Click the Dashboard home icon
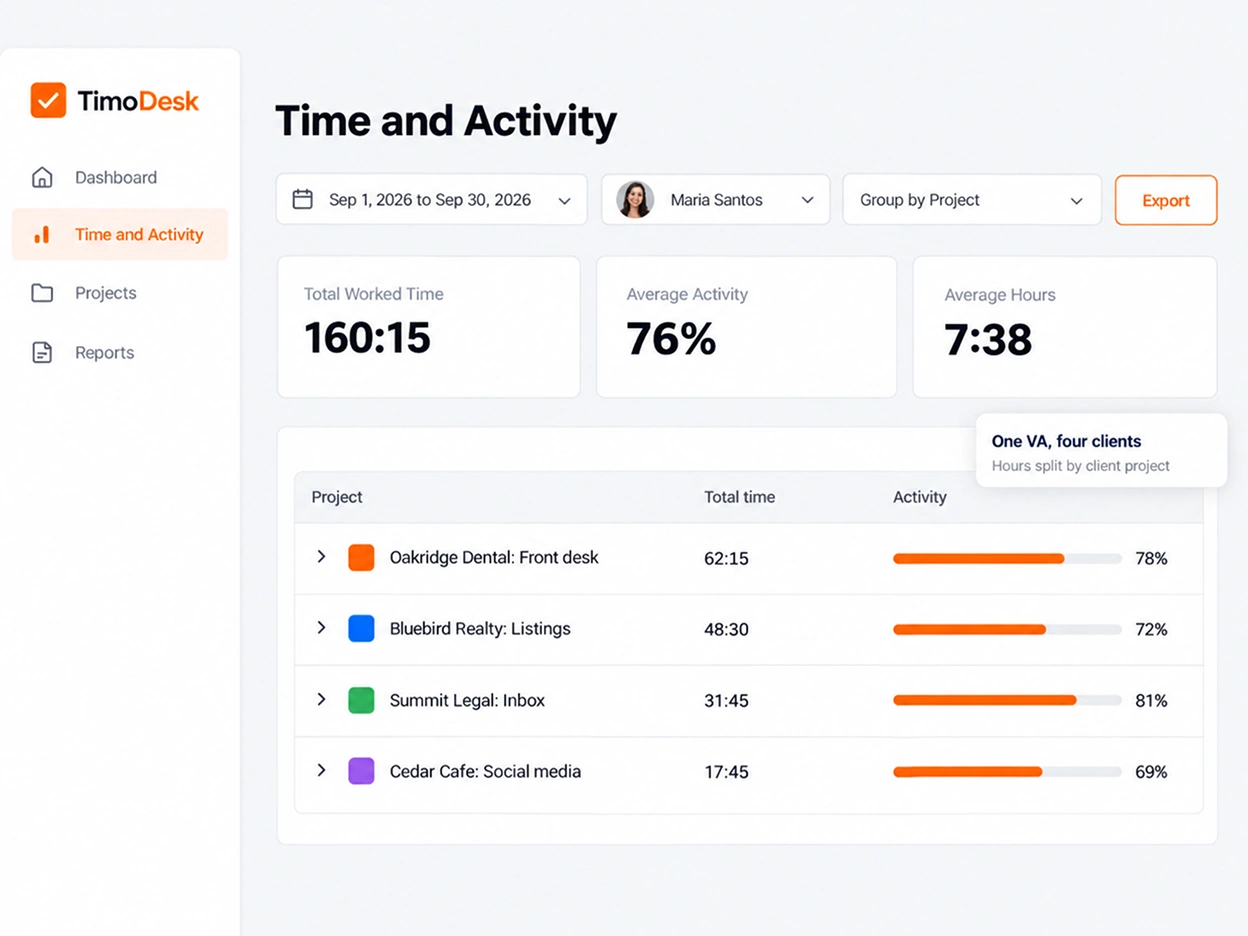This screenshot has width=1248, height=936. (42, 177)
